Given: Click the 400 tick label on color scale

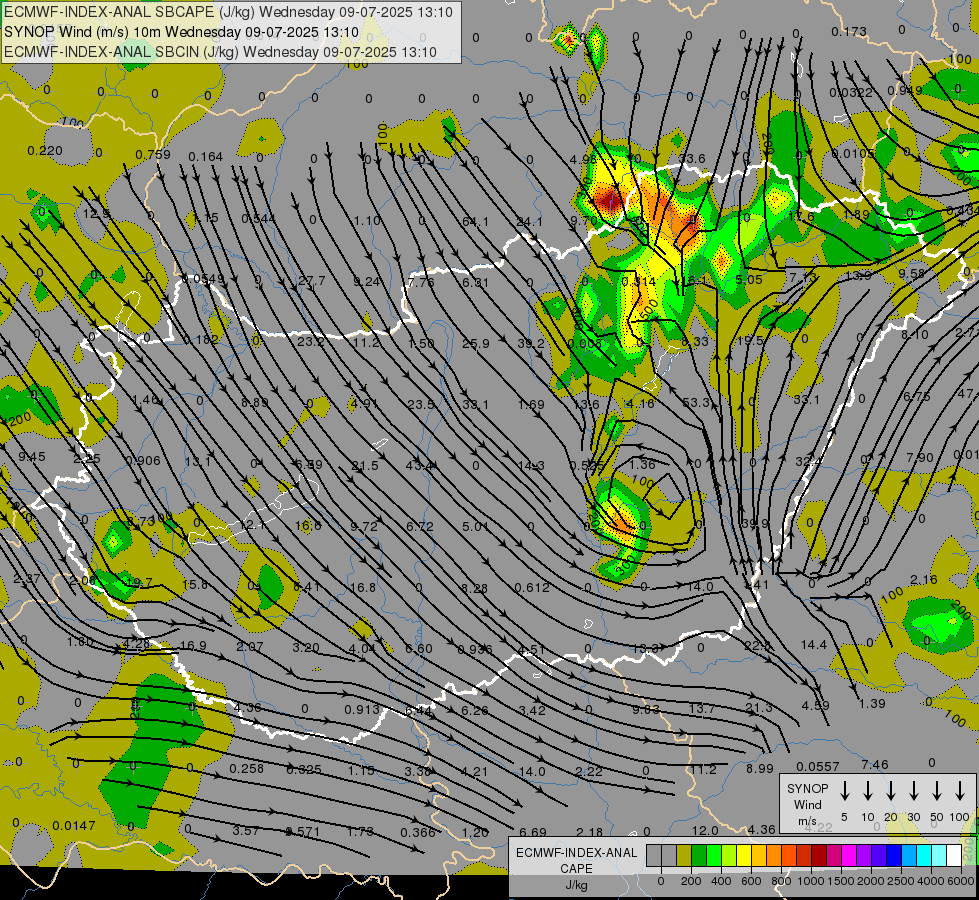Looking at the screenshot, I should pyautogui.click(x=721, y=881).
